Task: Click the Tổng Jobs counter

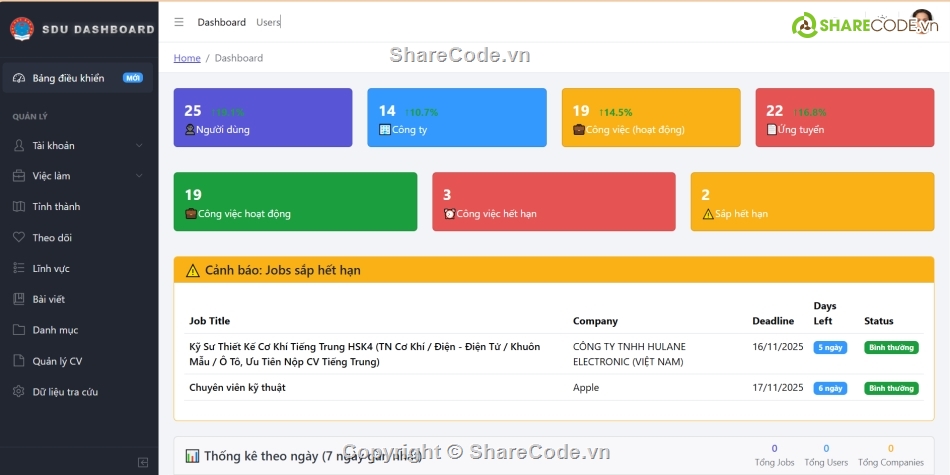Action: (x=774, y=456)
